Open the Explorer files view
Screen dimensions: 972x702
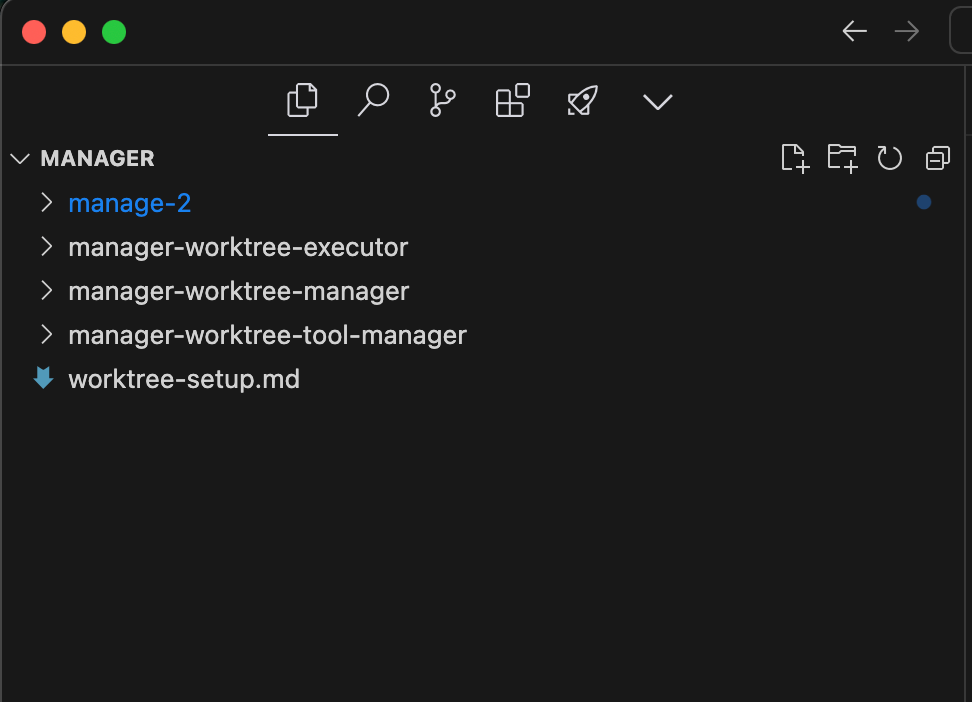303,100
